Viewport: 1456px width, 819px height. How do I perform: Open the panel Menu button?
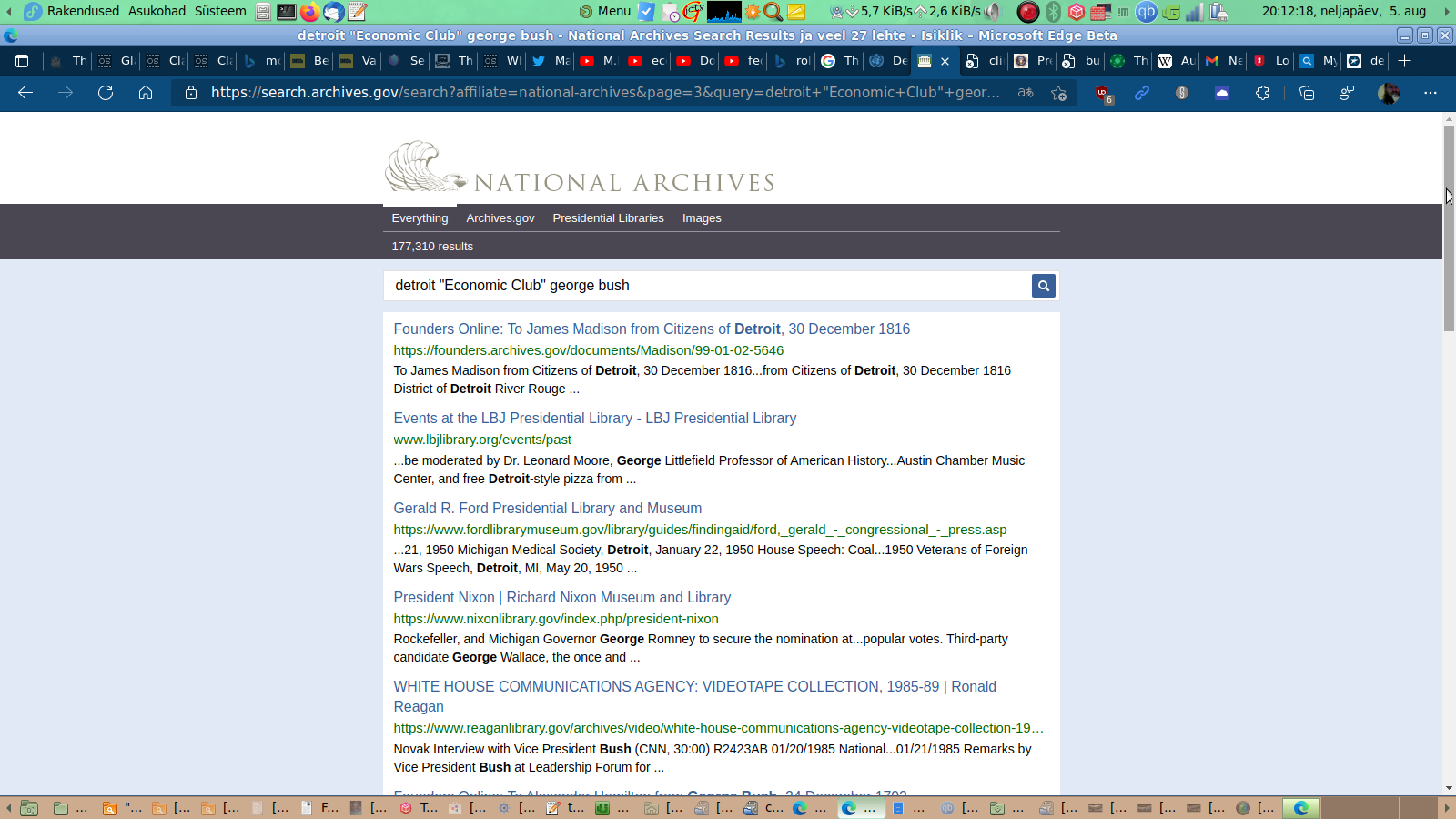pos(605,11)
